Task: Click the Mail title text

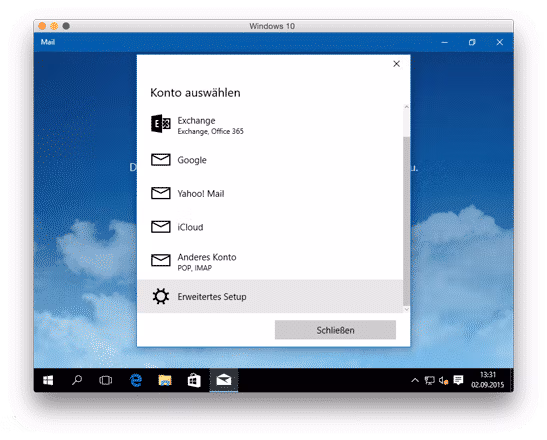Action: coord(48,42)
